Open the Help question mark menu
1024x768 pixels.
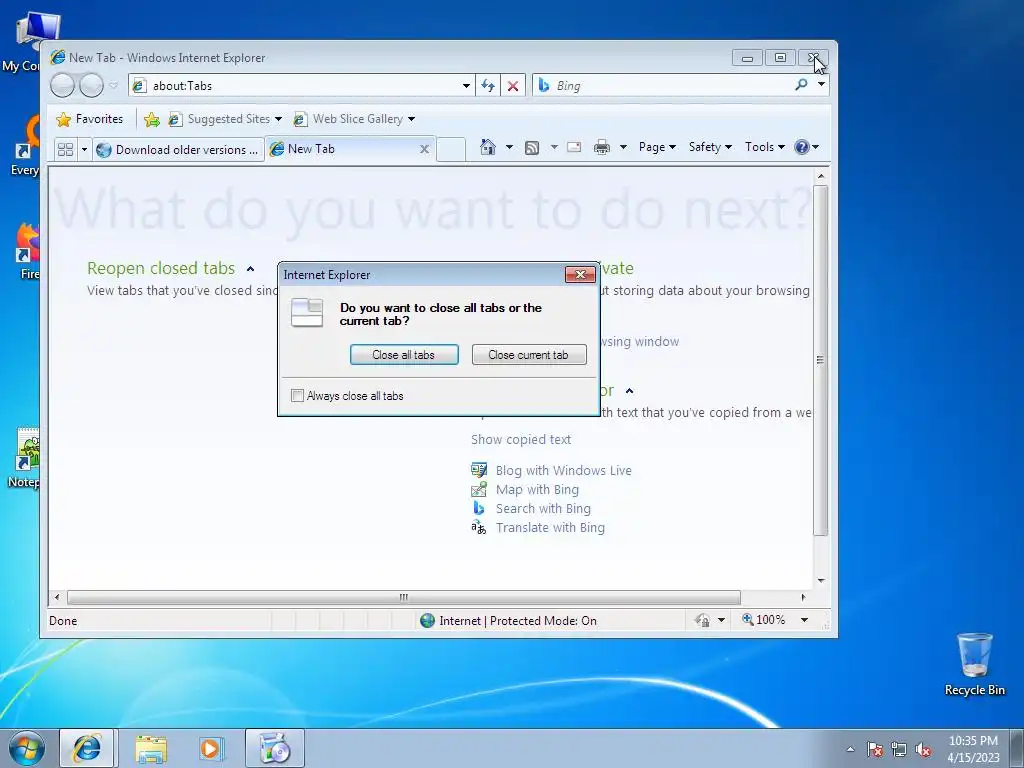click(806, 147)
